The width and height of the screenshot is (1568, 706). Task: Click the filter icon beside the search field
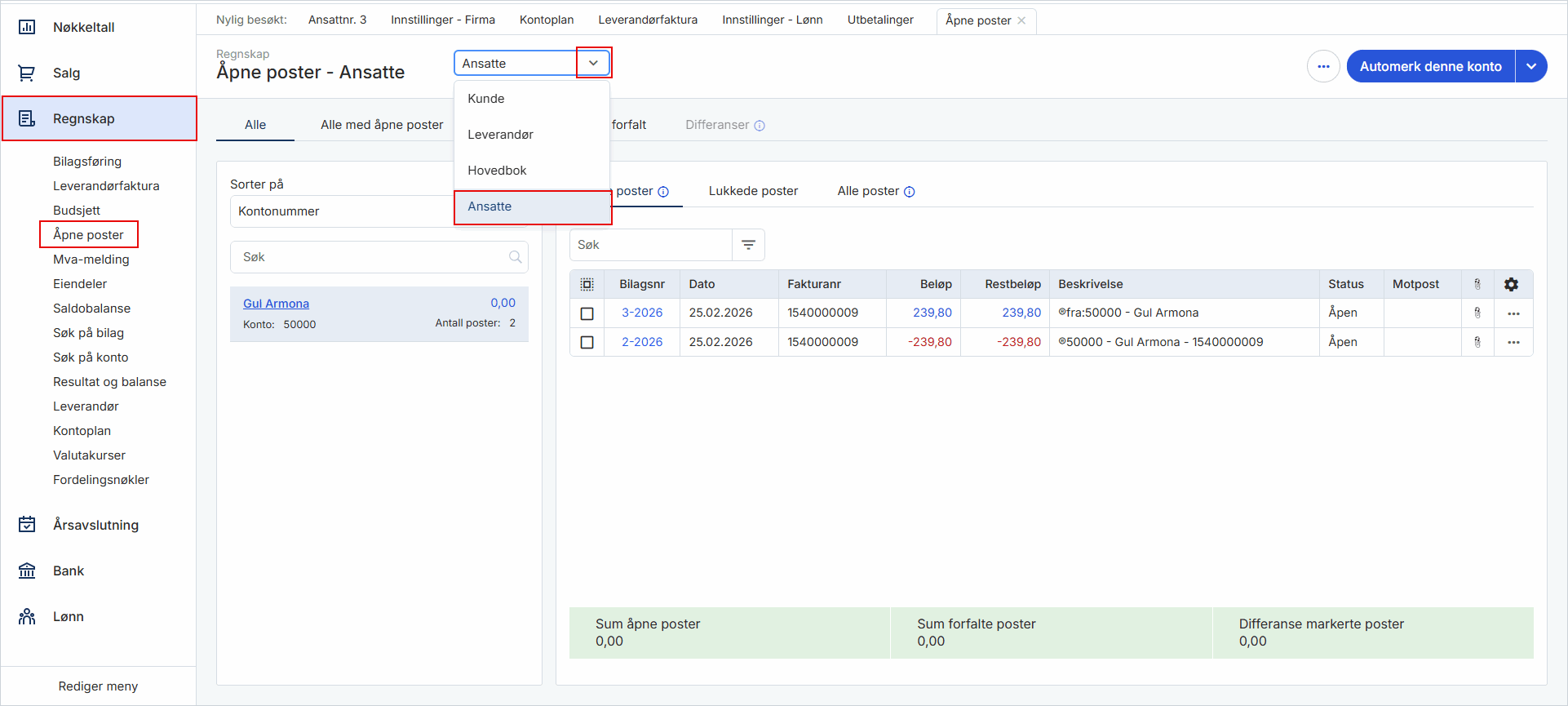point(748,245)
